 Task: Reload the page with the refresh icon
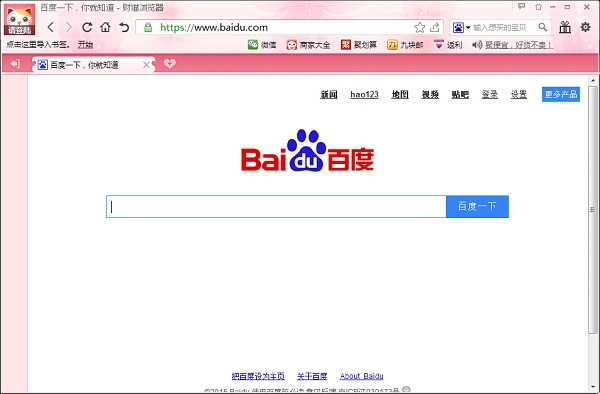coord(87,27)
